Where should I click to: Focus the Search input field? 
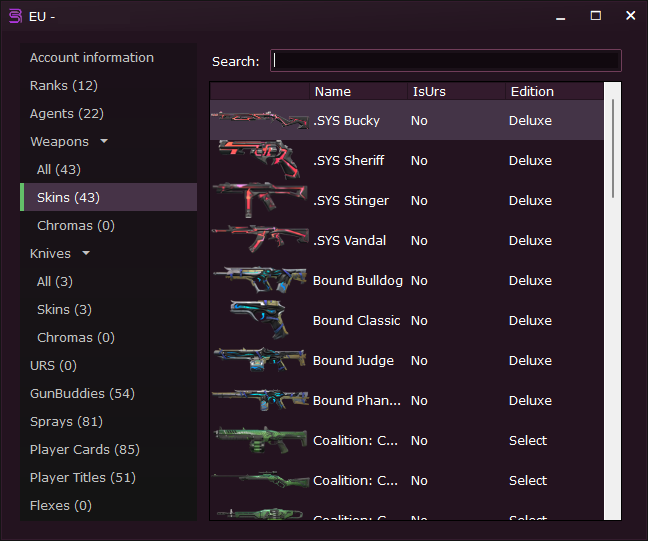click(446, 61)
